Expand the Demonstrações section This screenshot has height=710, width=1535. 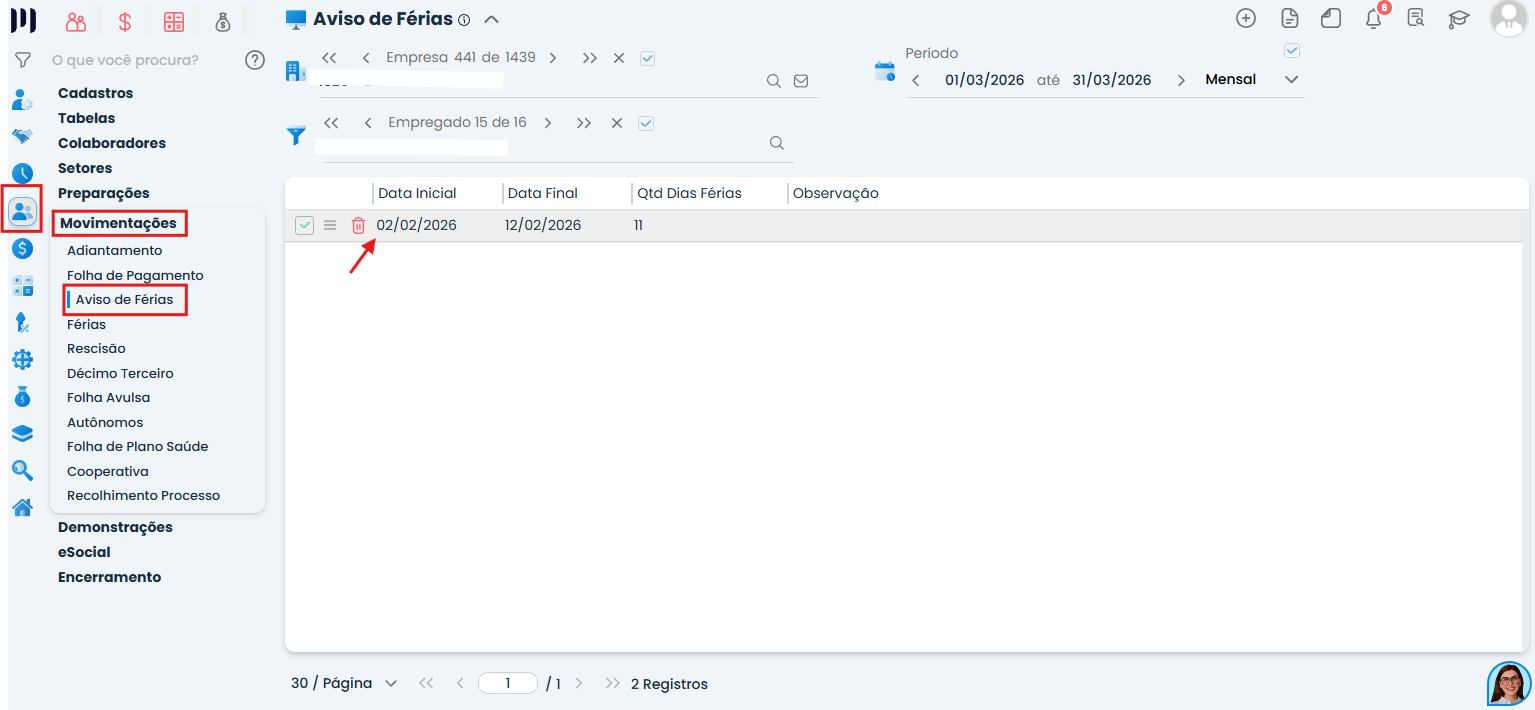(115, 527)
